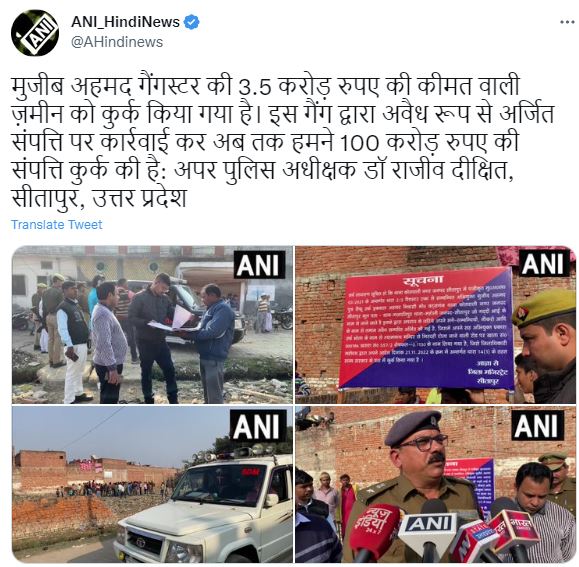Open ANI_HindiNews display name link
579x567 pixels.
[125, 23]
